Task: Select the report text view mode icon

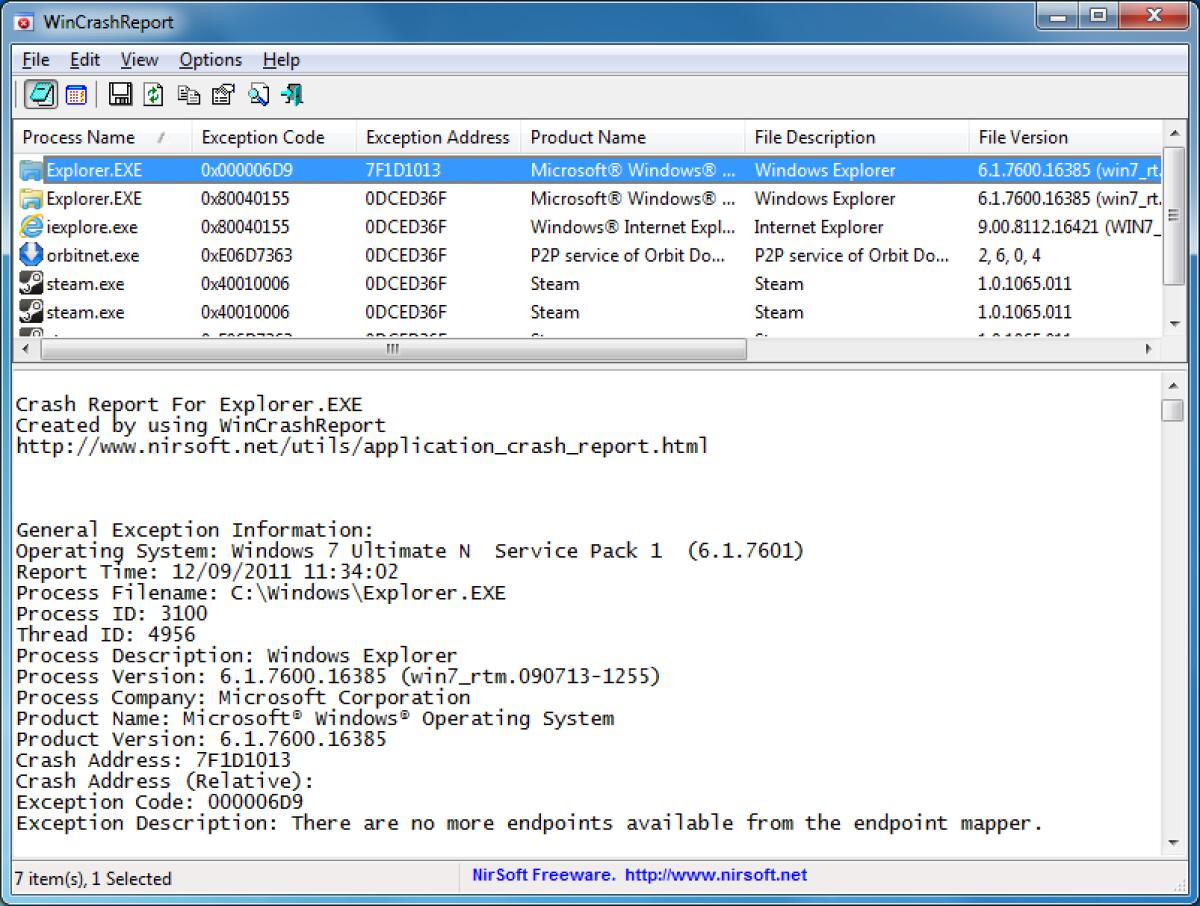Action: pyautogui.click(x=40, y=94)
